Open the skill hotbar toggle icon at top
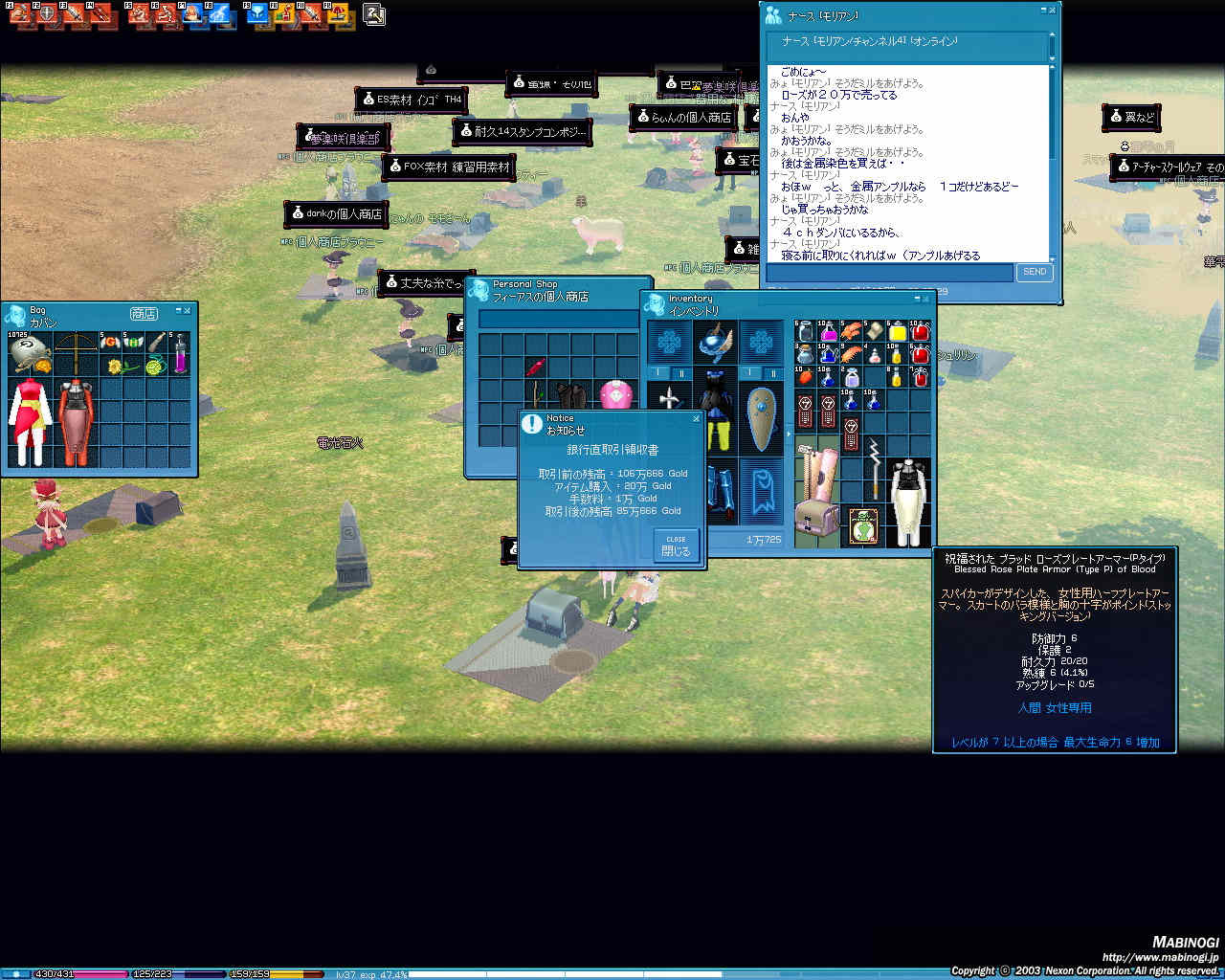The width and height of the screenshot is (1225, 980). [x=374, y=15]
